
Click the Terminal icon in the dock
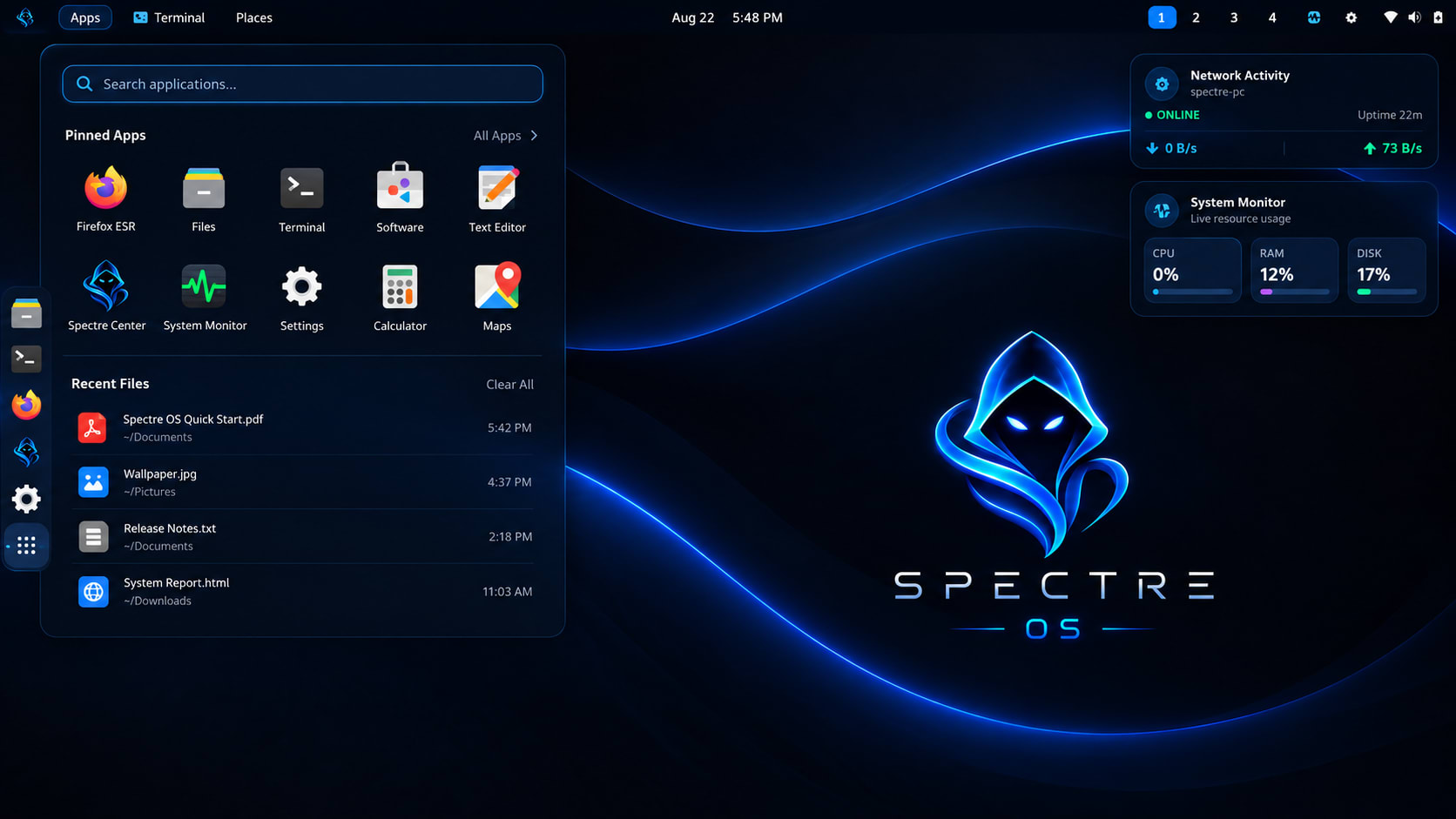[x=26, y=359]
